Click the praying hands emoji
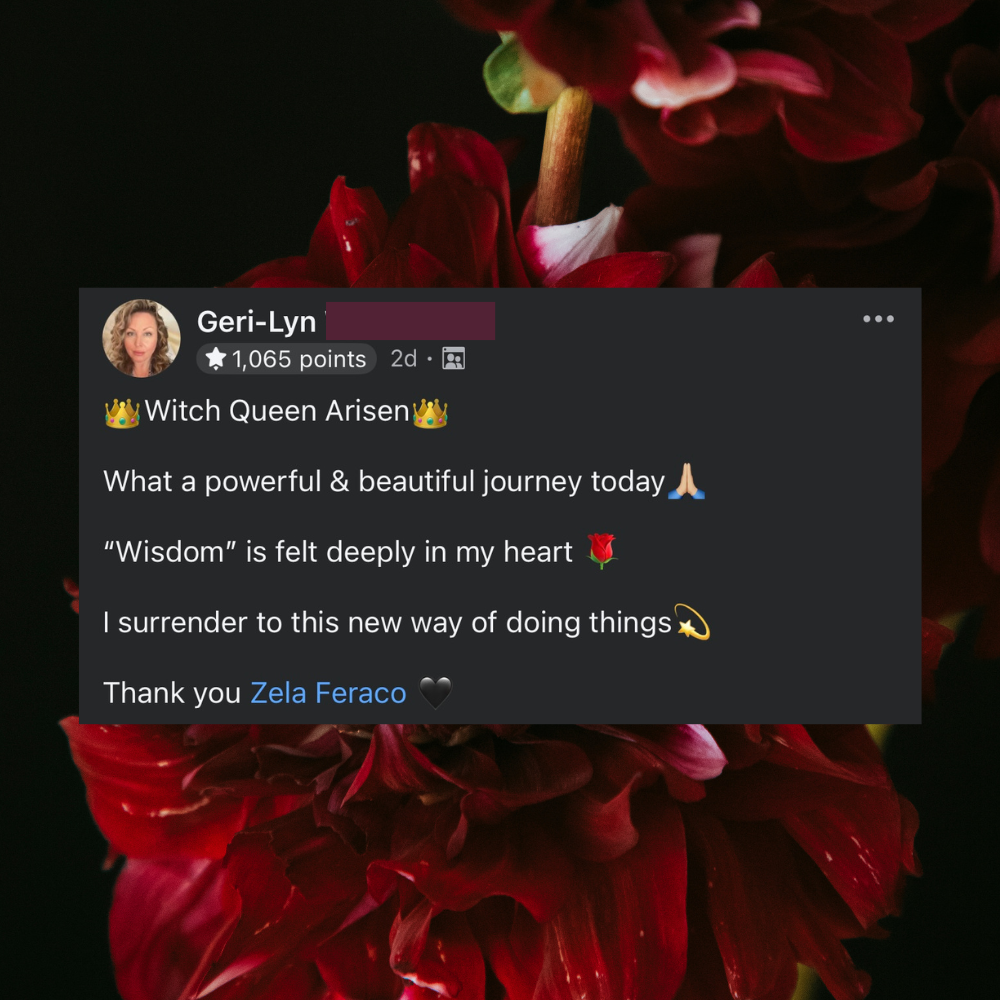 (686, 482)
